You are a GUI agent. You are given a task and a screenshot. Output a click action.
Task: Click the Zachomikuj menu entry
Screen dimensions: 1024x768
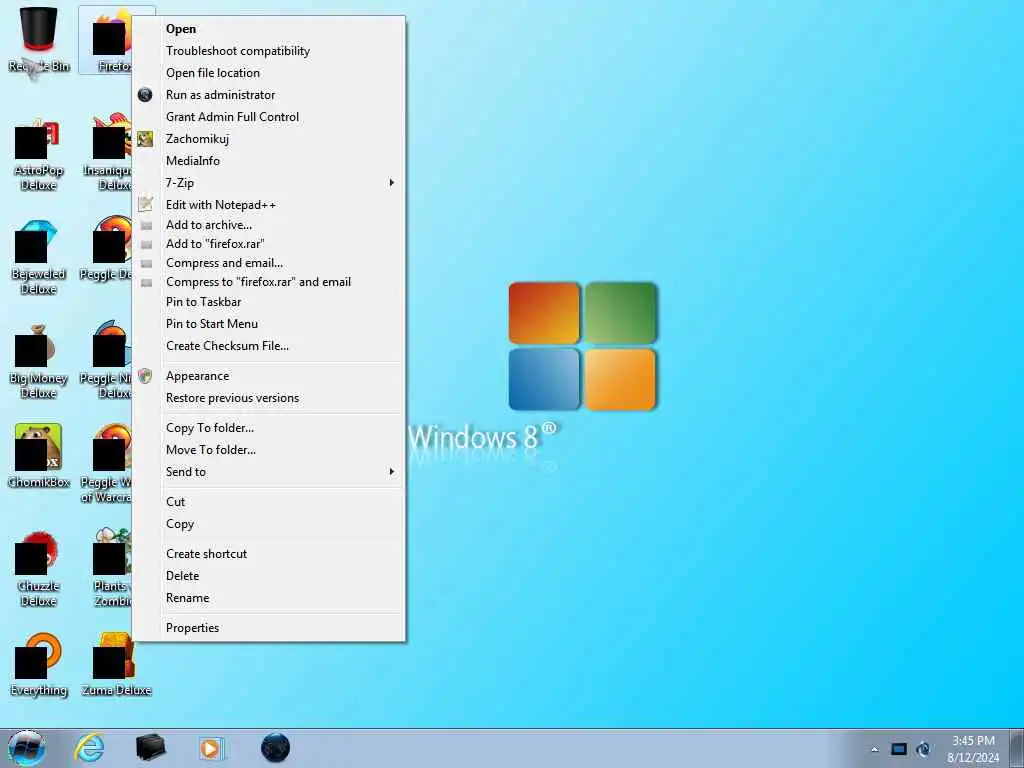[x=269, y=138]
